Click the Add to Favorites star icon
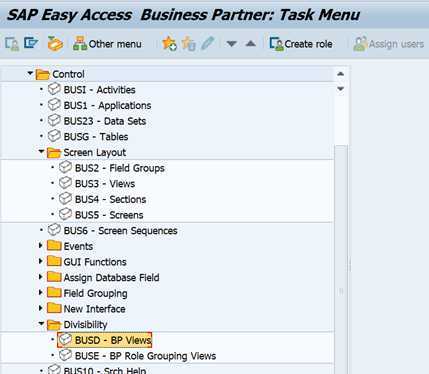The width and height of the screenshot is (429, 374). (x=169, y=43)
